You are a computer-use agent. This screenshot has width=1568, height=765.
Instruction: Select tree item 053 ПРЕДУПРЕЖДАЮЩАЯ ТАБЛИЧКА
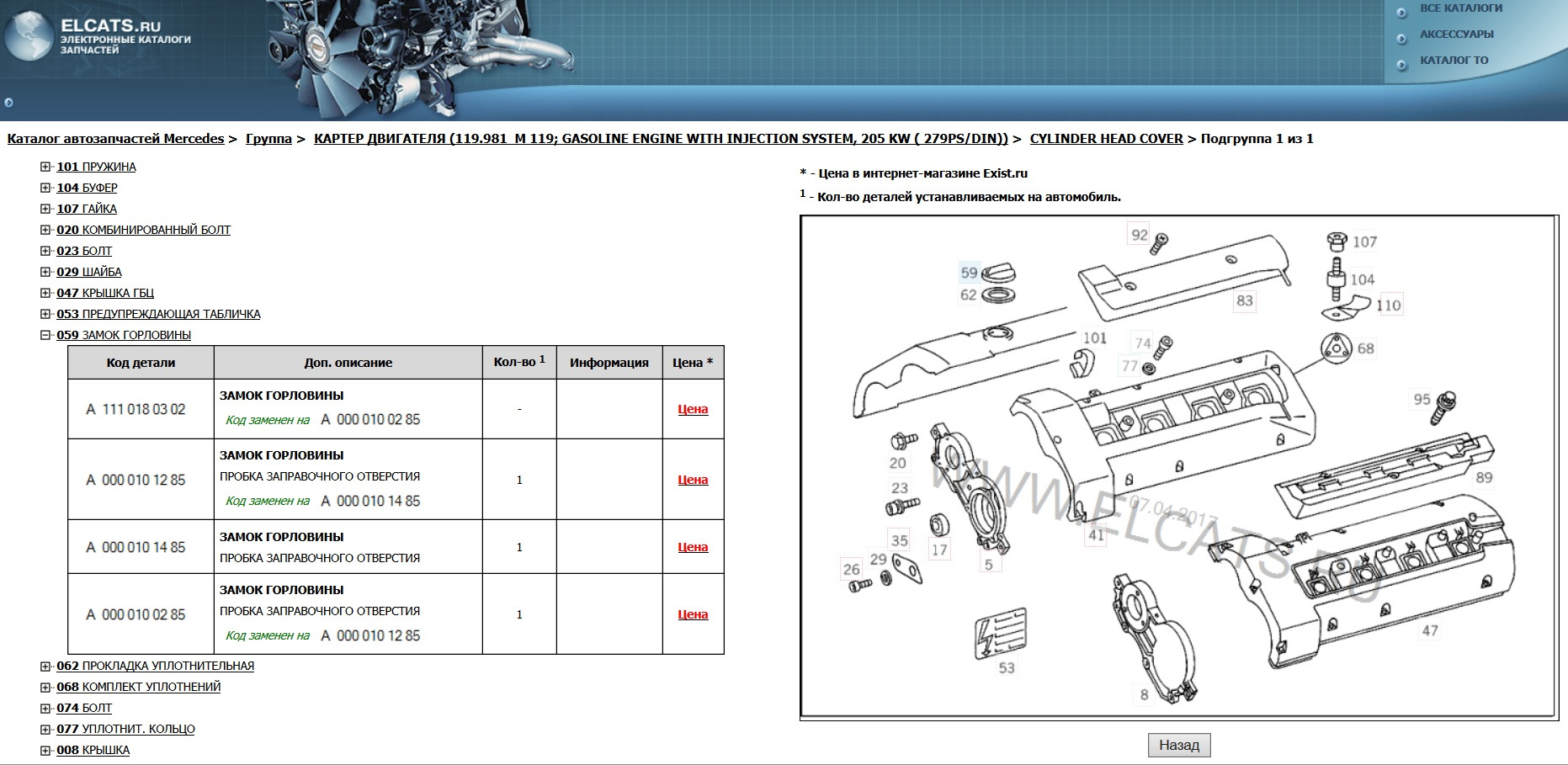click(x=170, y=313)
